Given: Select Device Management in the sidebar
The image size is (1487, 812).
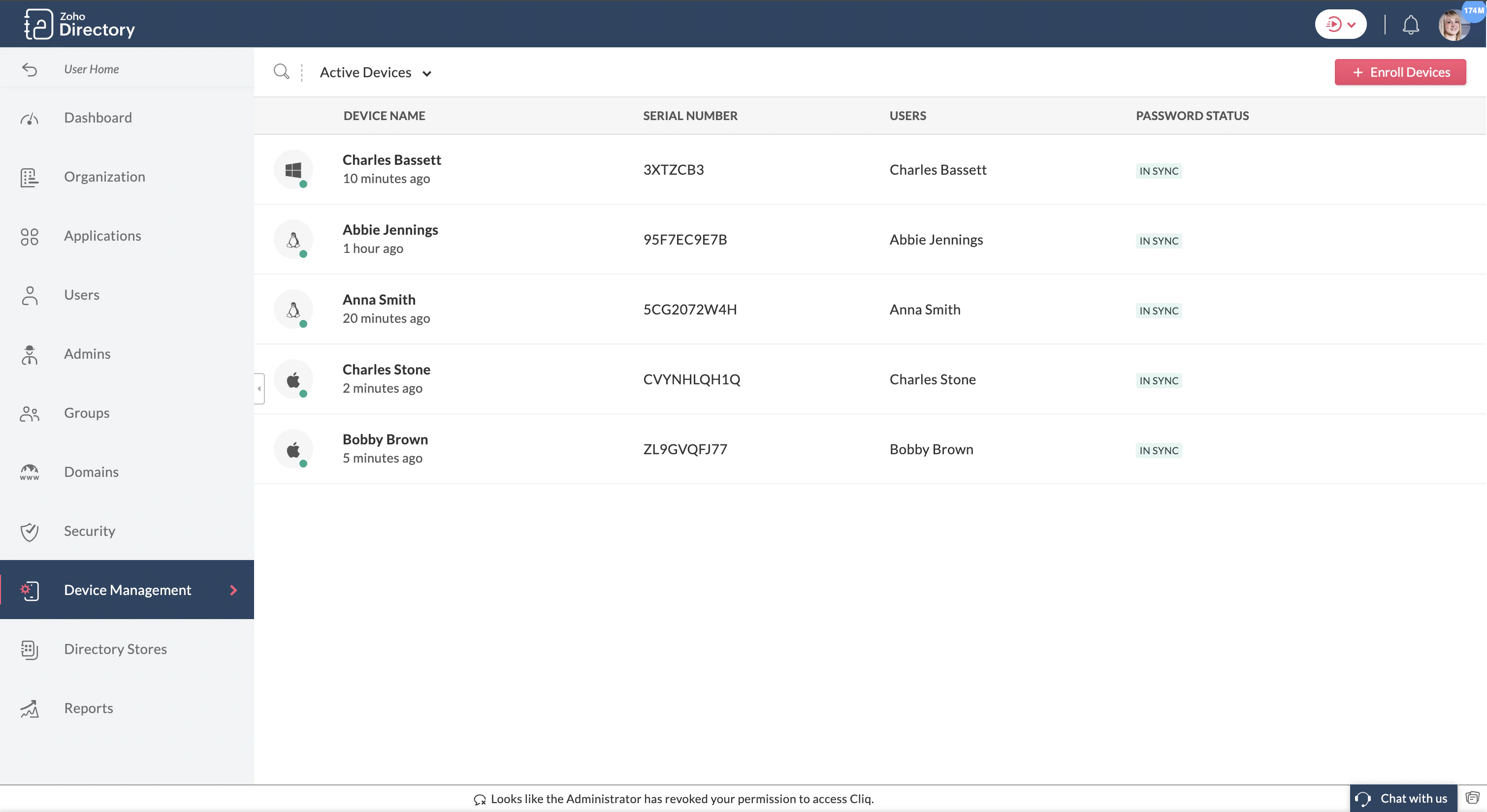Looking at the screenshot, I should [127, 590].
